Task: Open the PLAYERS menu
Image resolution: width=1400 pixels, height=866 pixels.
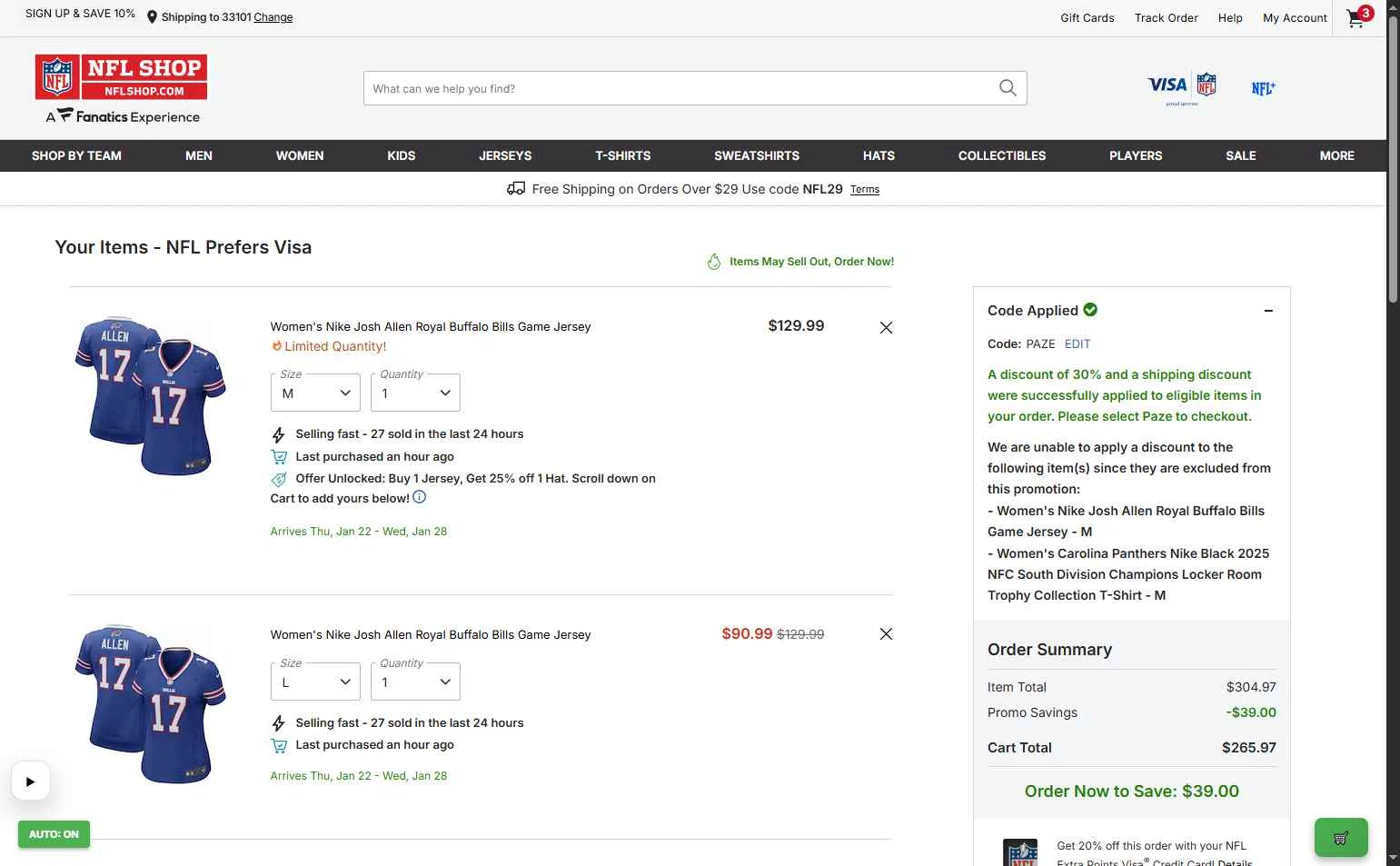Action: coord(1136,155)
